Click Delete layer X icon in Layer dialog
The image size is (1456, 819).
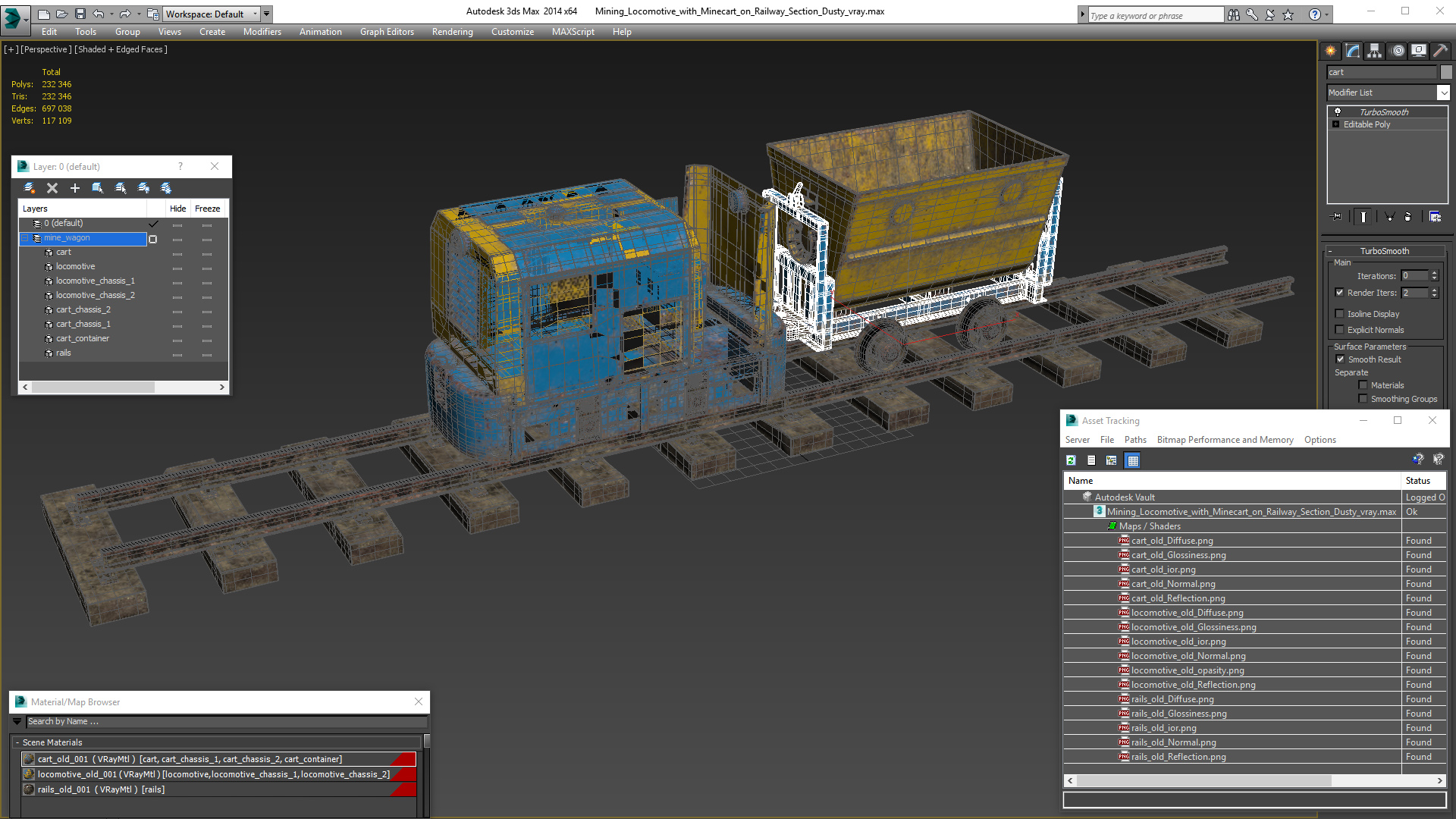52,188
